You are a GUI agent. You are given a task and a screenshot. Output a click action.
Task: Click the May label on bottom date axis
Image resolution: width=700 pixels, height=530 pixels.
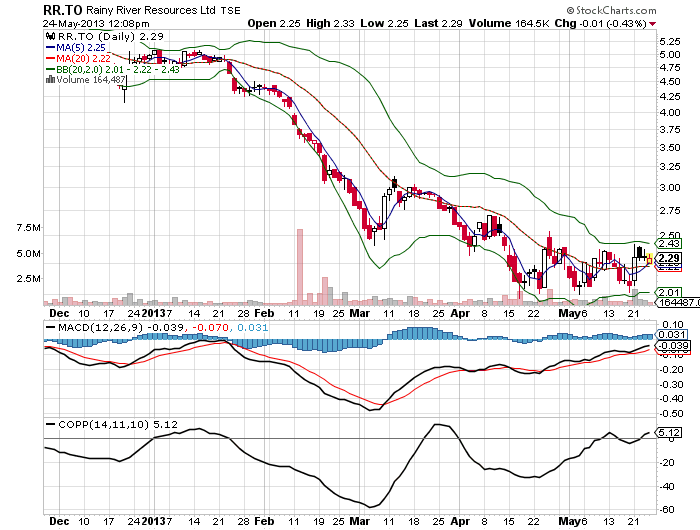[x=569, y=521]
